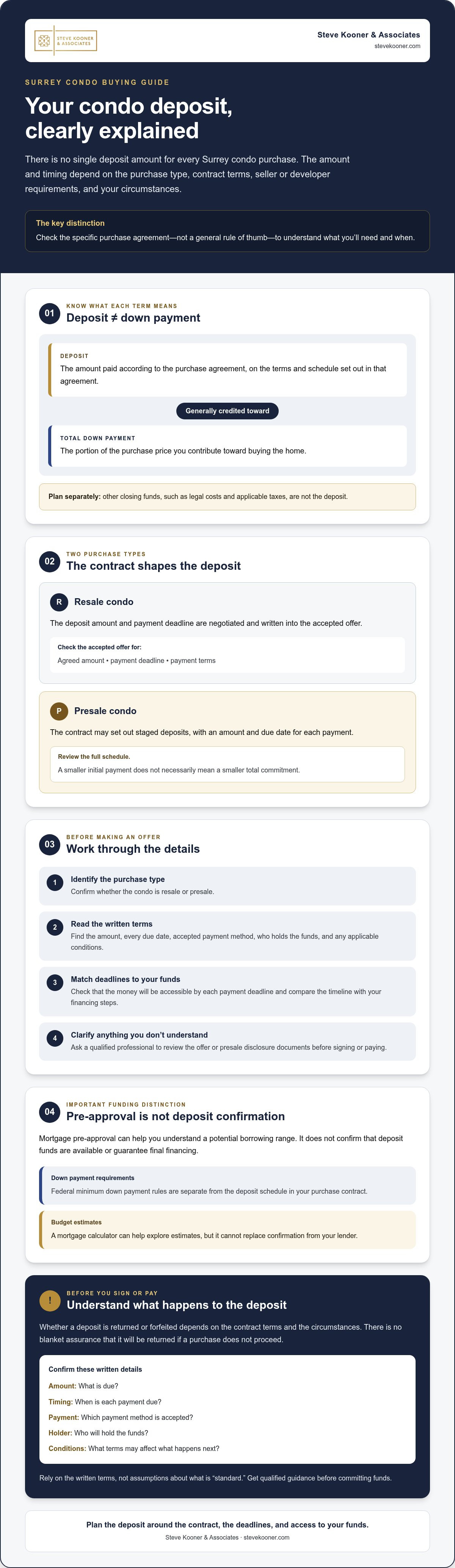The width and height of the screenshot is (455, 1568).
Task: Click the Read the written terms step
Action: click(x=227, y=936)
